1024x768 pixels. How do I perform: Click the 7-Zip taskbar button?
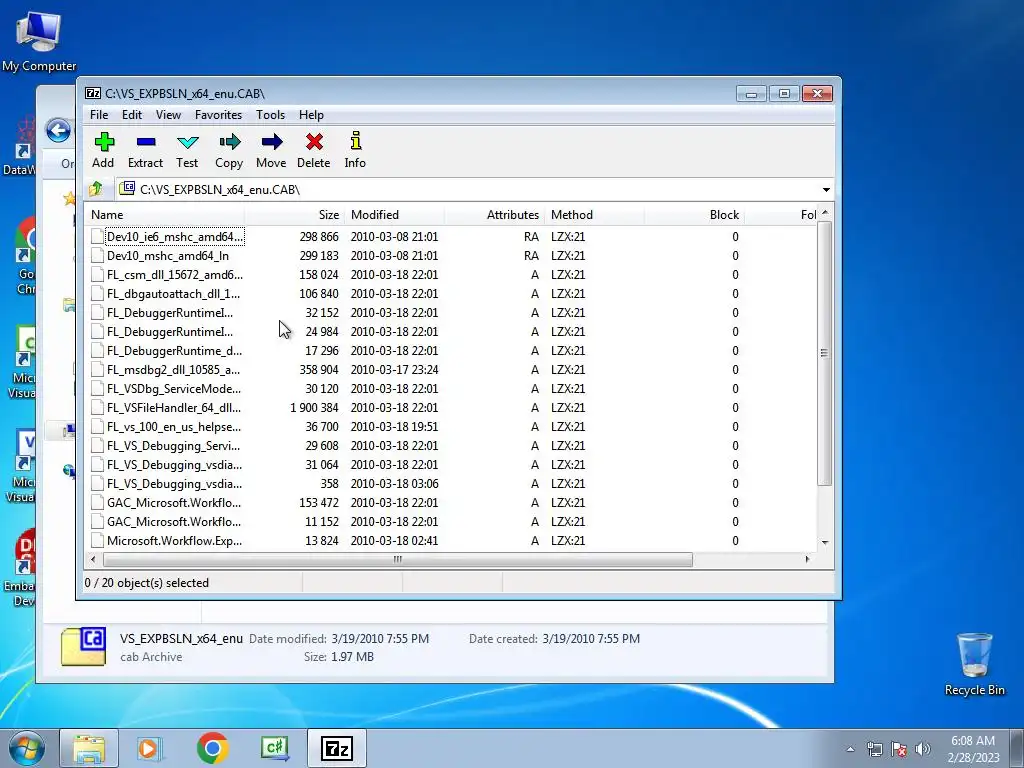[x=337, y=748]
